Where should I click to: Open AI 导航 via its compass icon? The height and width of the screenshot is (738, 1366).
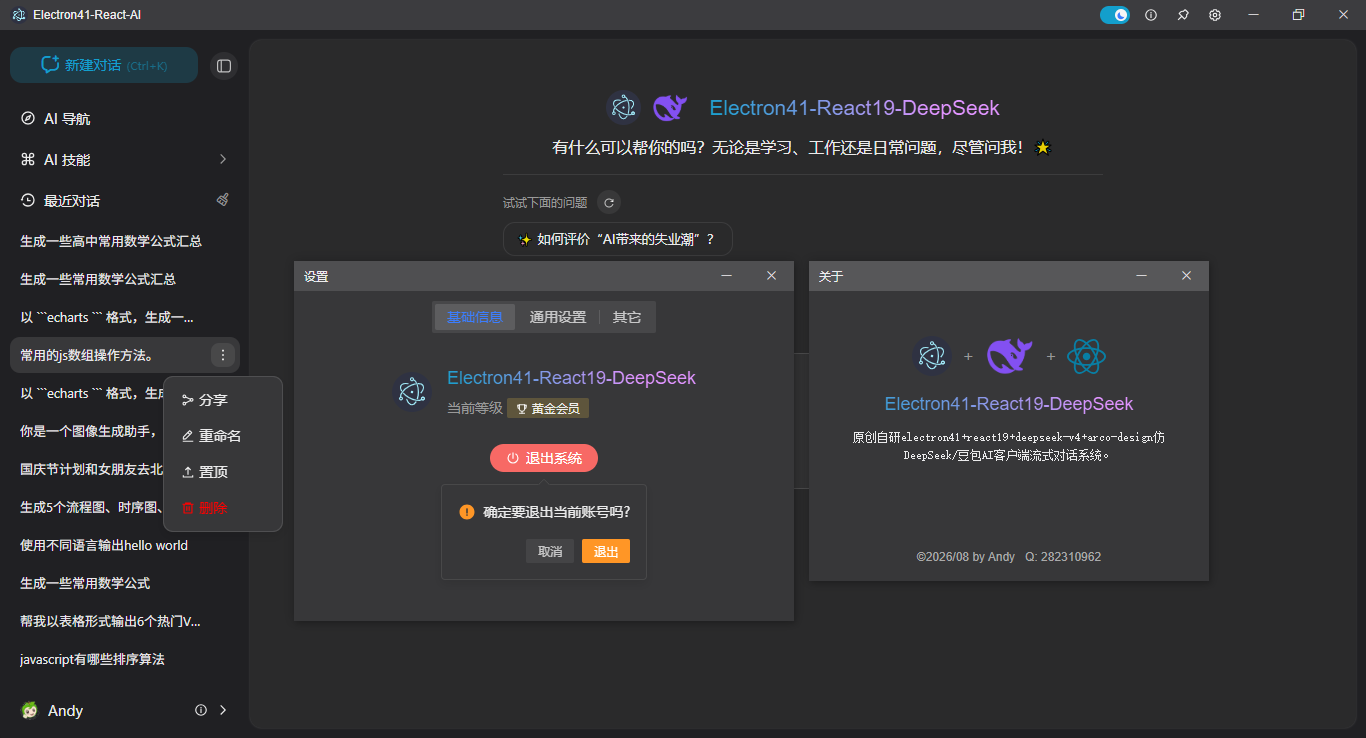pos(28,118)
